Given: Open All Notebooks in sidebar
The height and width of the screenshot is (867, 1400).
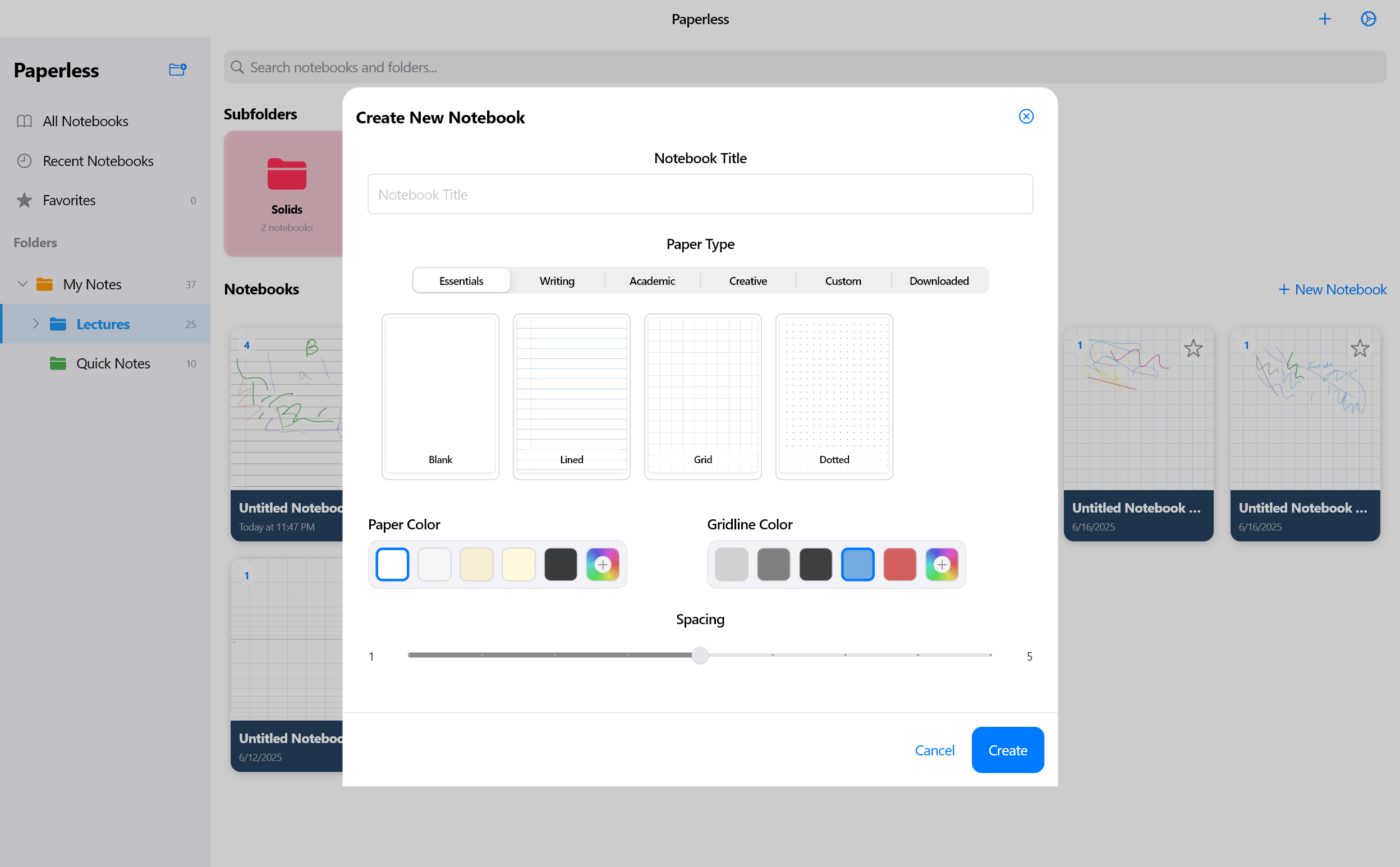Looking at the screenshot, I should 105,121.
